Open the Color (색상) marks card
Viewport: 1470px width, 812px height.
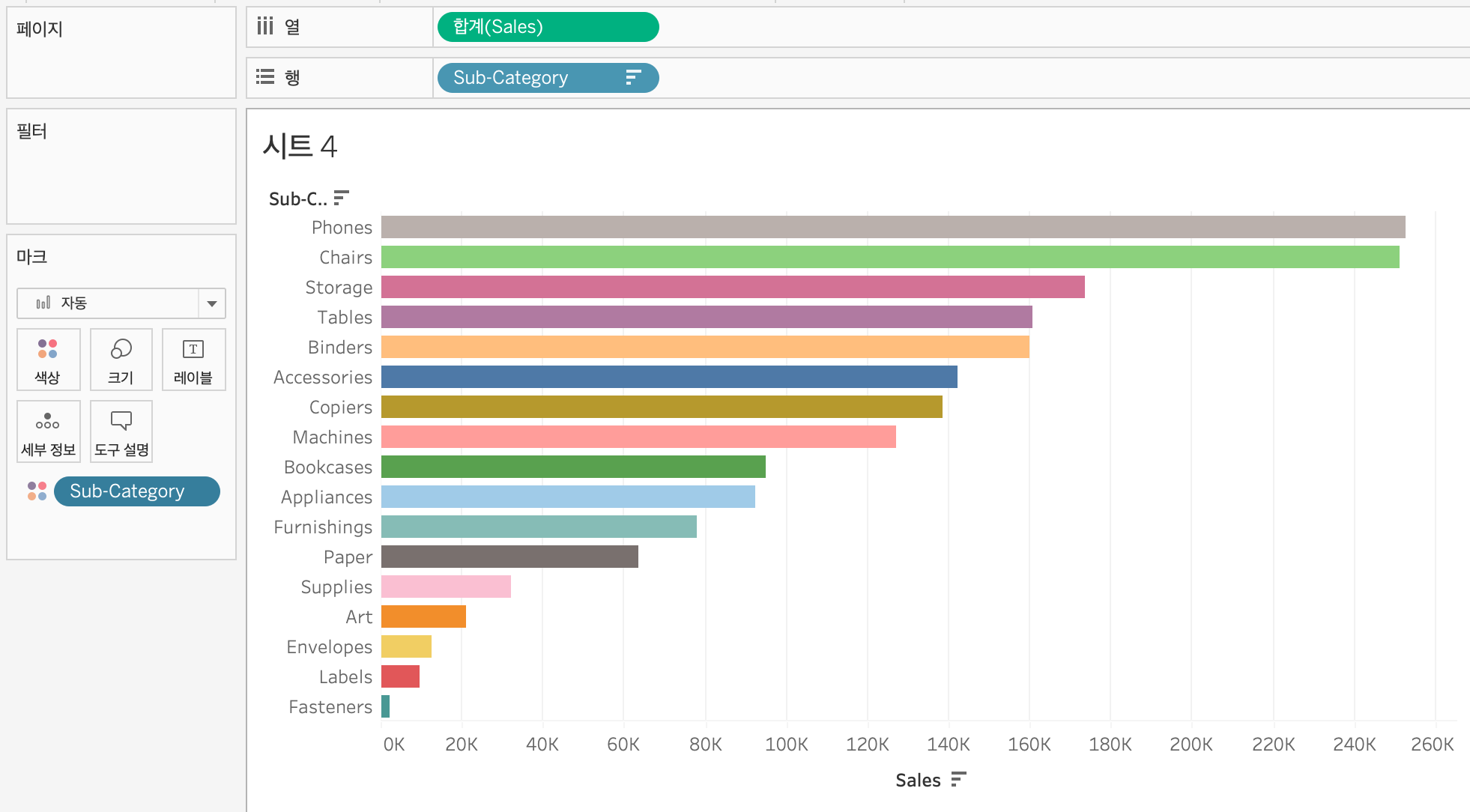click(x=48, y=360)
